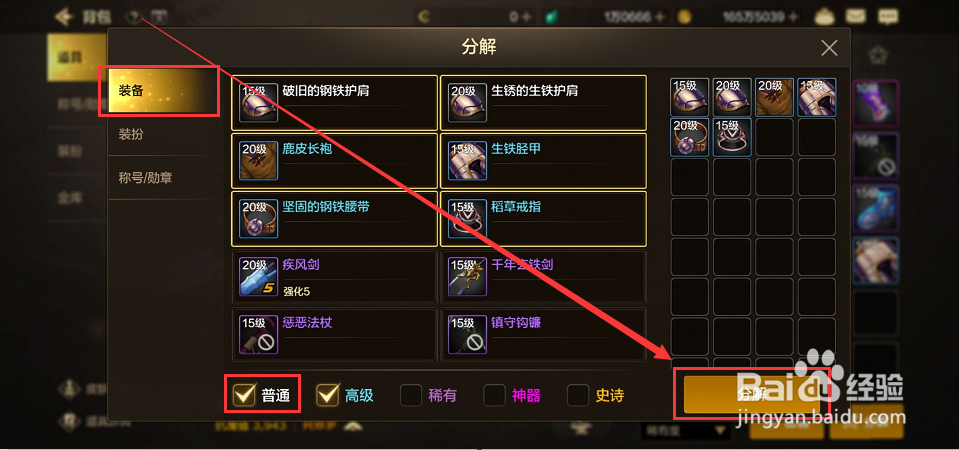The height and width of the screenshot is (450, 959).
Task: Enable the 神器 quality checkbox
Action: pos(494,396)
